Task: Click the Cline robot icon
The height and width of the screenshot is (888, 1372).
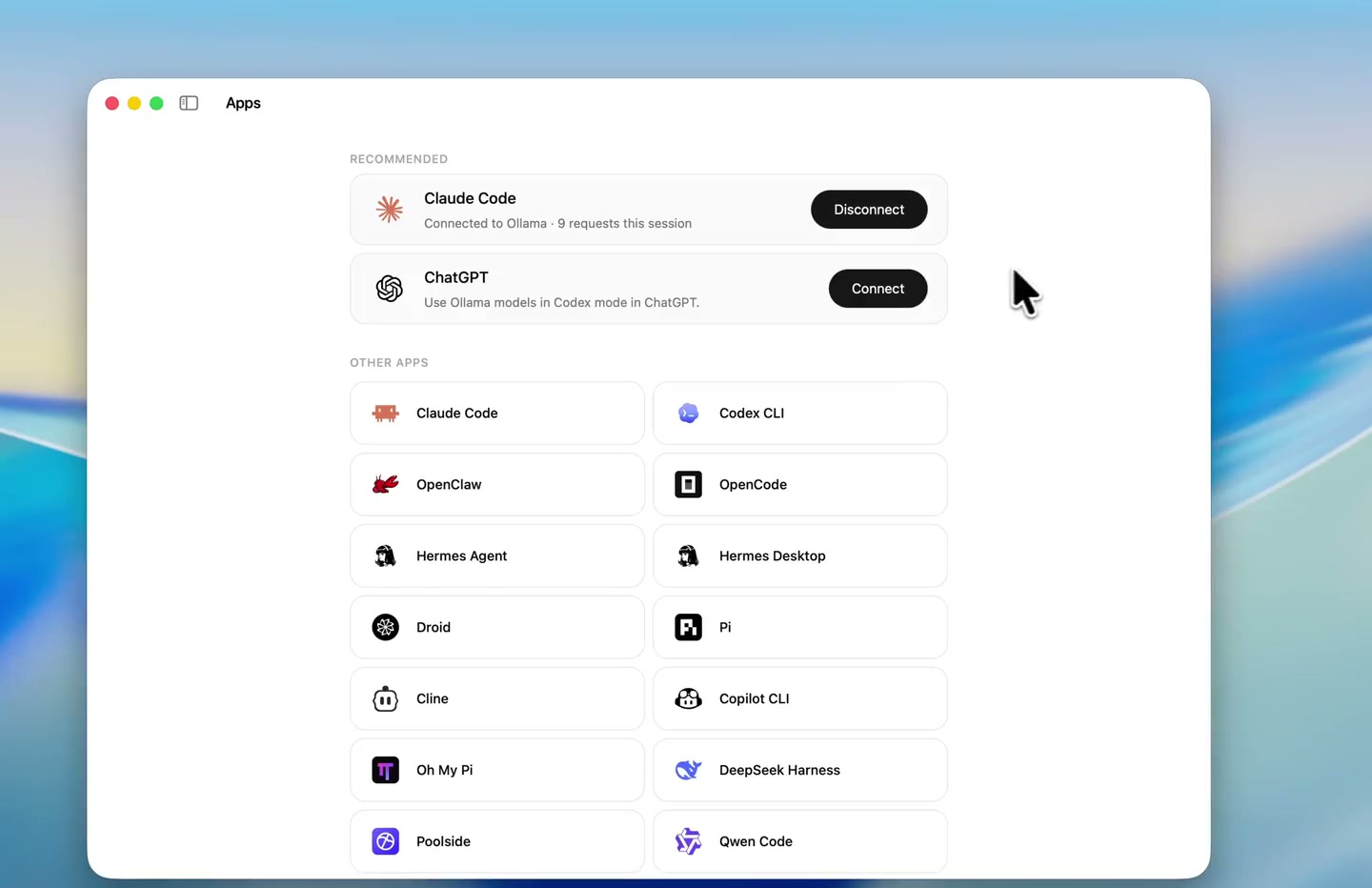Action: 385,699
